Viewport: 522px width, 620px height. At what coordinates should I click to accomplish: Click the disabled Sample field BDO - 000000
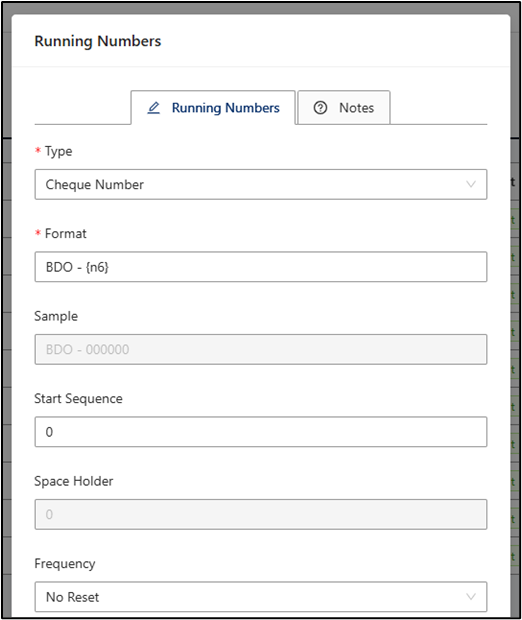261,350
